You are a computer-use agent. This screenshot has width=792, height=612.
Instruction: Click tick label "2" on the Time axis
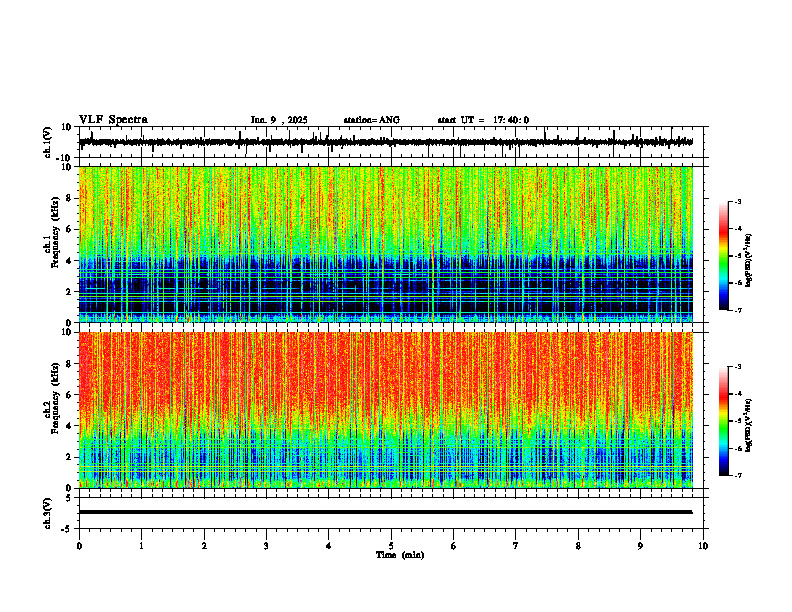[204, 546]
